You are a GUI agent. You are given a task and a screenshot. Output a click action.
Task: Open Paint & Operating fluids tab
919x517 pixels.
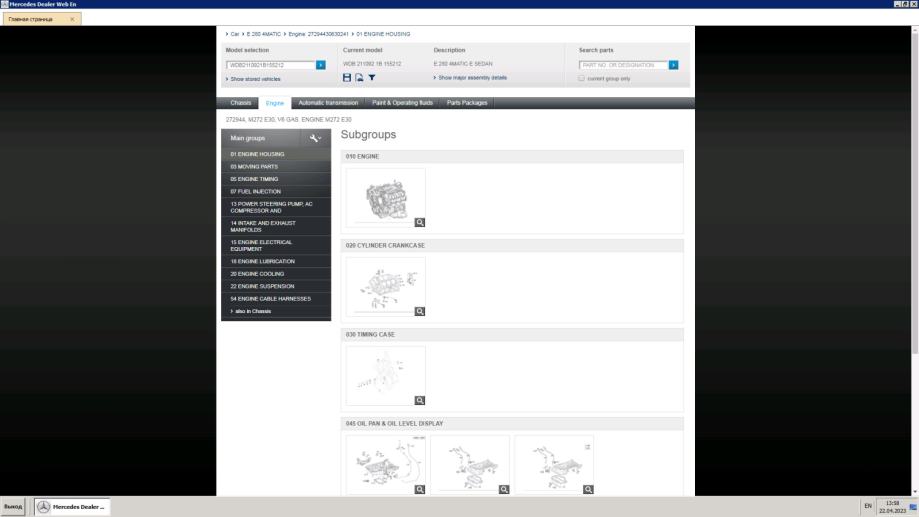coord(402,103)
